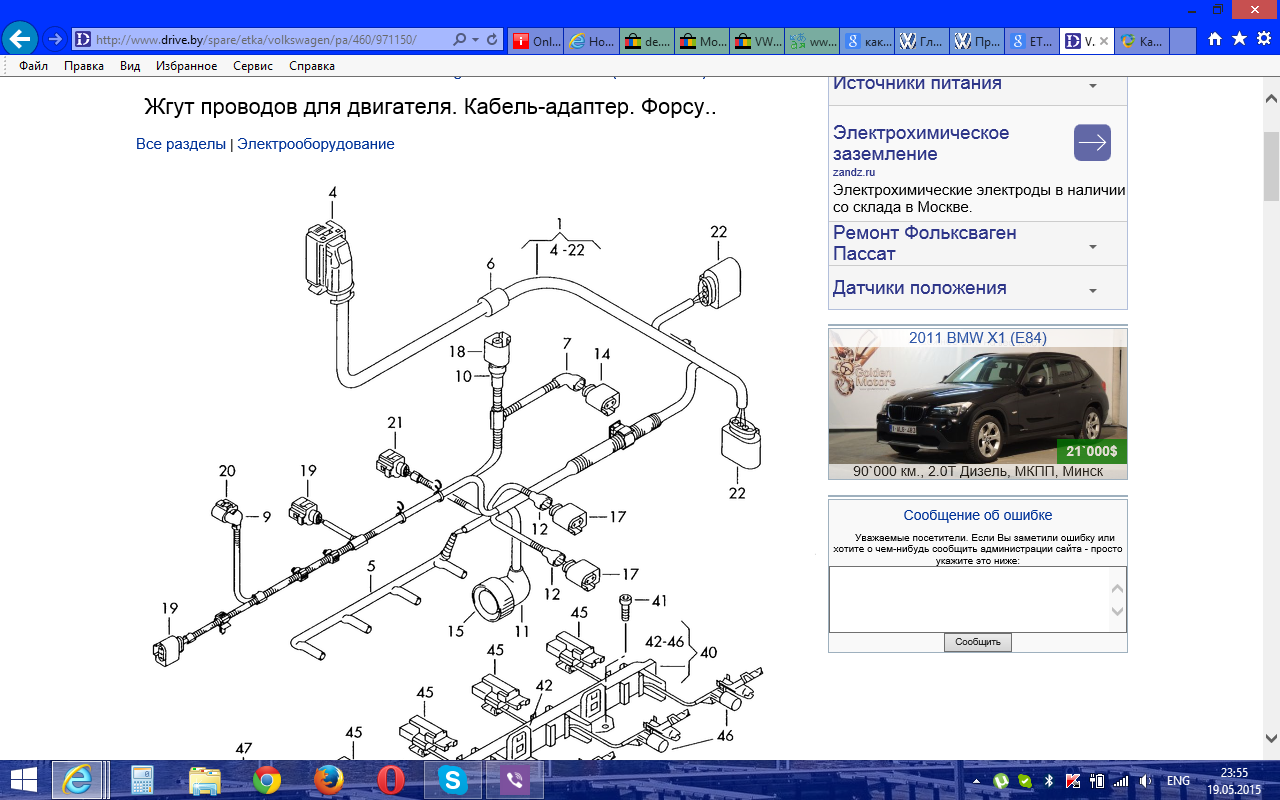Open browser Home via house icon
The width and height of the screenshot is (1280, 800).
click(1215, 39)
